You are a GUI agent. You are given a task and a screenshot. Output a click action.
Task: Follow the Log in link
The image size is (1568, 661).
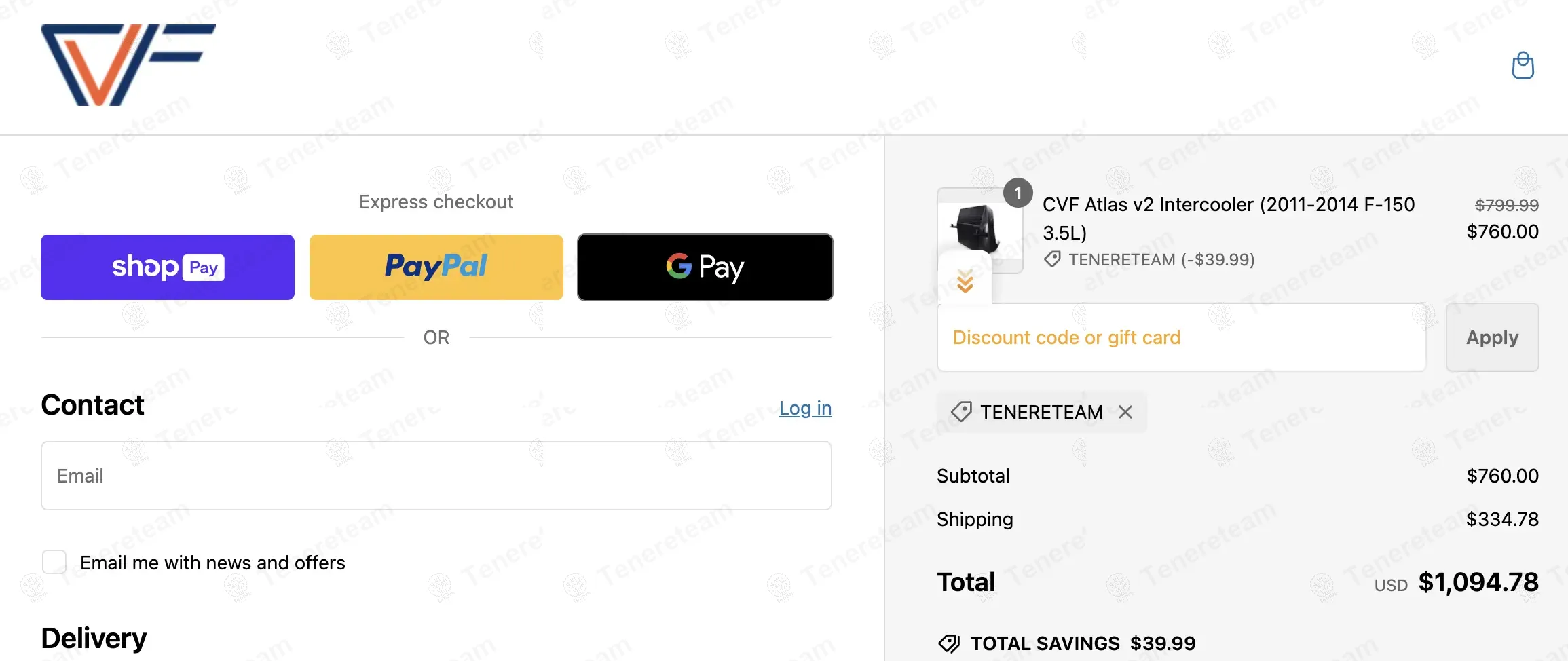[x=805, y=408]
